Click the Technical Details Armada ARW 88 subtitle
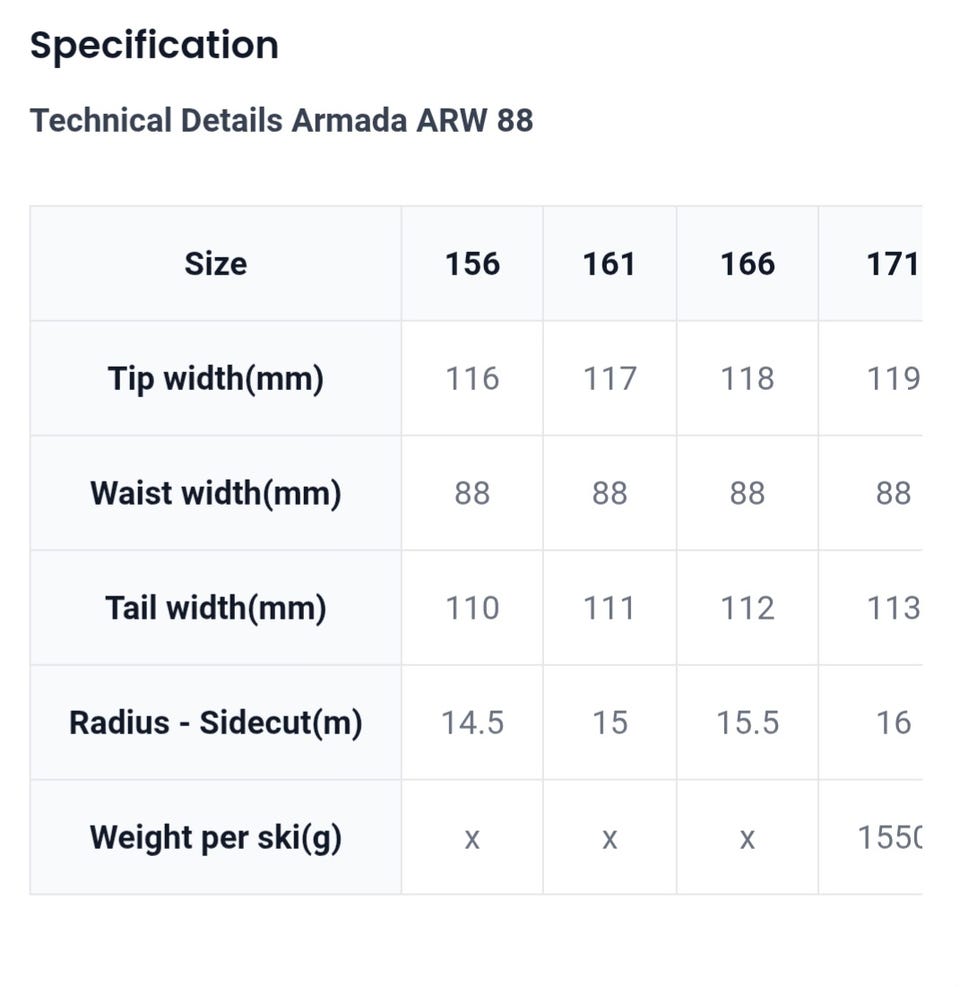Image resolution: width=960 pixels, height=987 pixels. 281,121
